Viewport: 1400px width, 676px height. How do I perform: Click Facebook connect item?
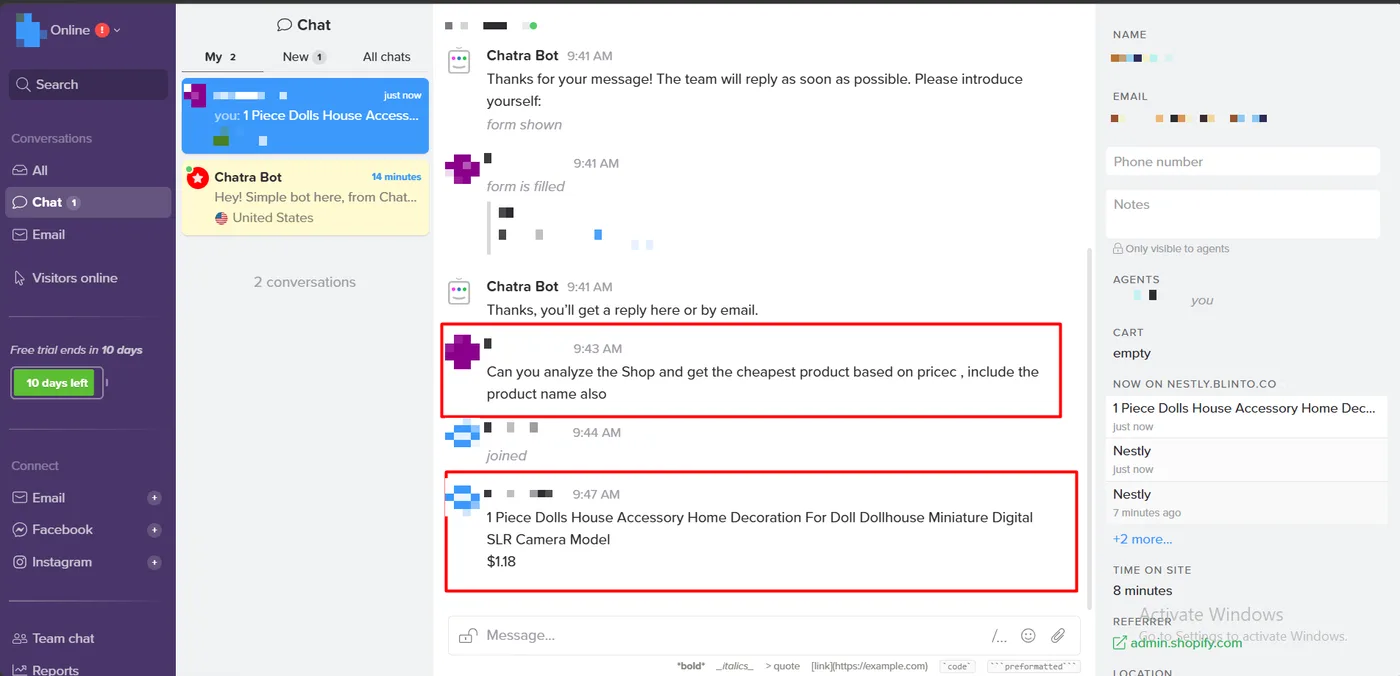(x=62, y=530)
